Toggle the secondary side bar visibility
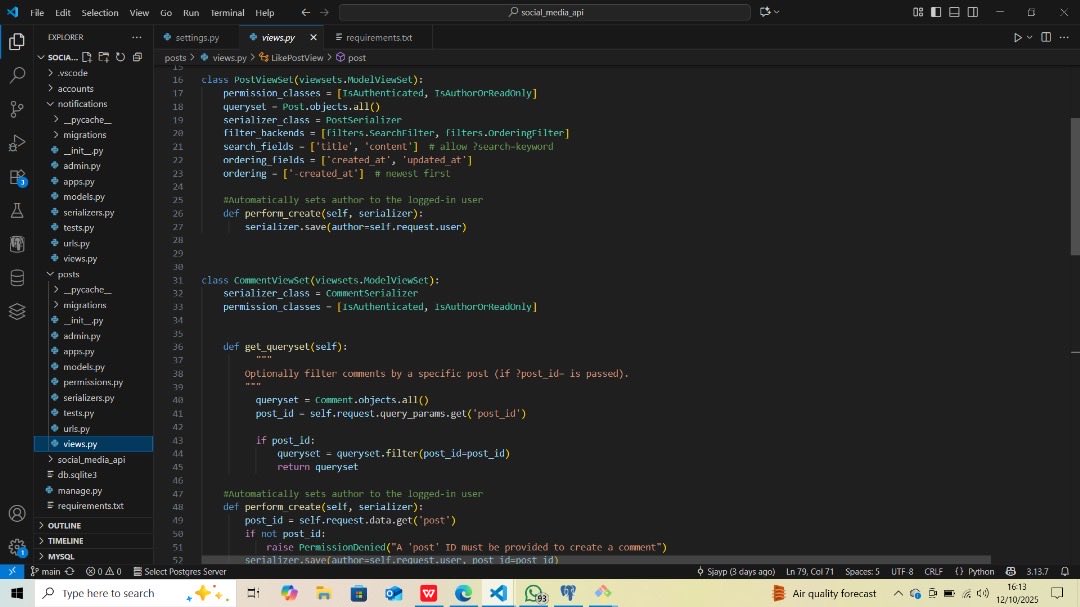The height and width of the screenshot is (607, 1080). pyautogui.click(x=973, y=12)
